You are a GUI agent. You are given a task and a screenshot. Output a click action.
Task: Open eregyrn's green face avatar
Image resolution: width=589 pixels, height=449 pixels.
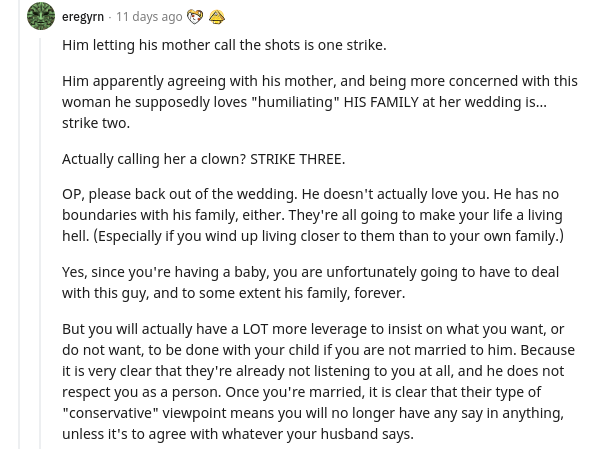coord(41,16)
